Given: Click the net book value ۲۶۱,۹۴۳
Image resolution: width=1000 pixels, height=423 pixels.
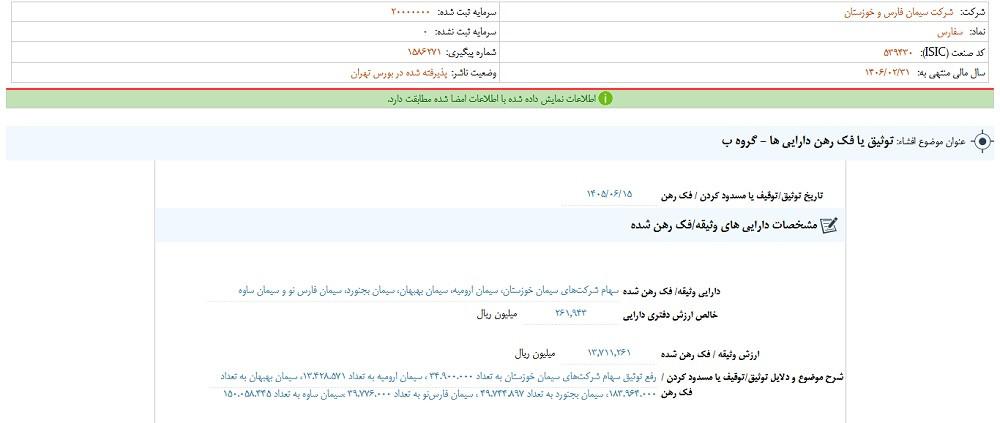Looking at the screenshot, I should point(571,313).
